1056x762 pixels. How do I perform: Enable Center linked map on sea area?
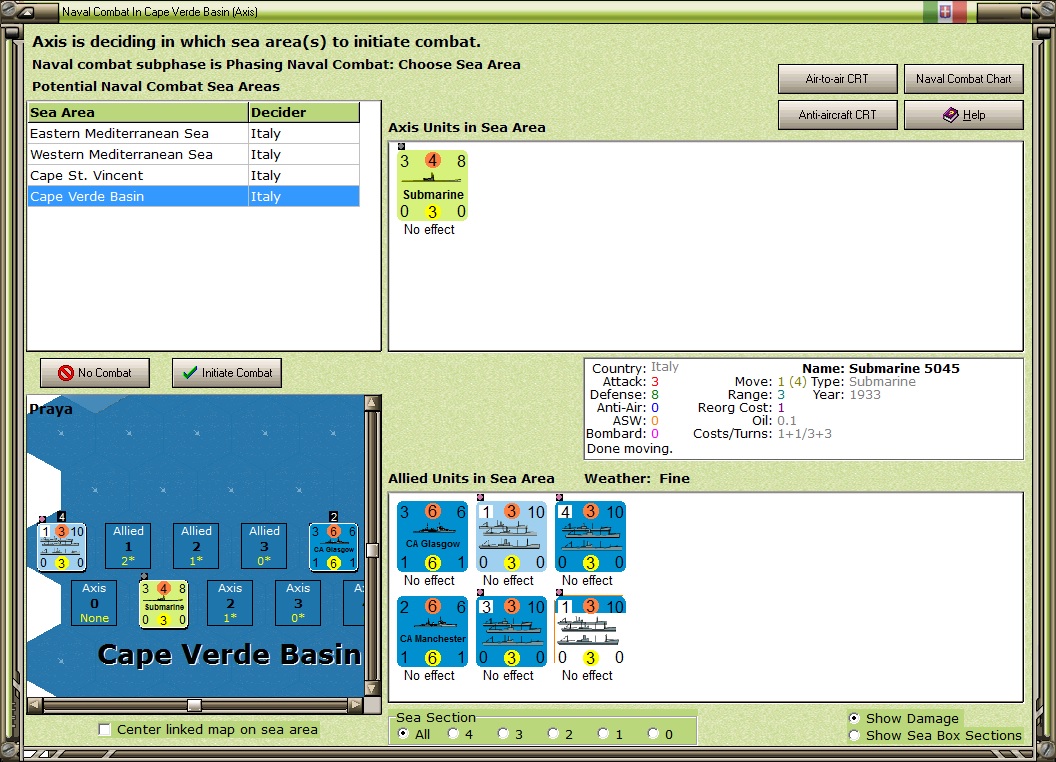point(104,730)
